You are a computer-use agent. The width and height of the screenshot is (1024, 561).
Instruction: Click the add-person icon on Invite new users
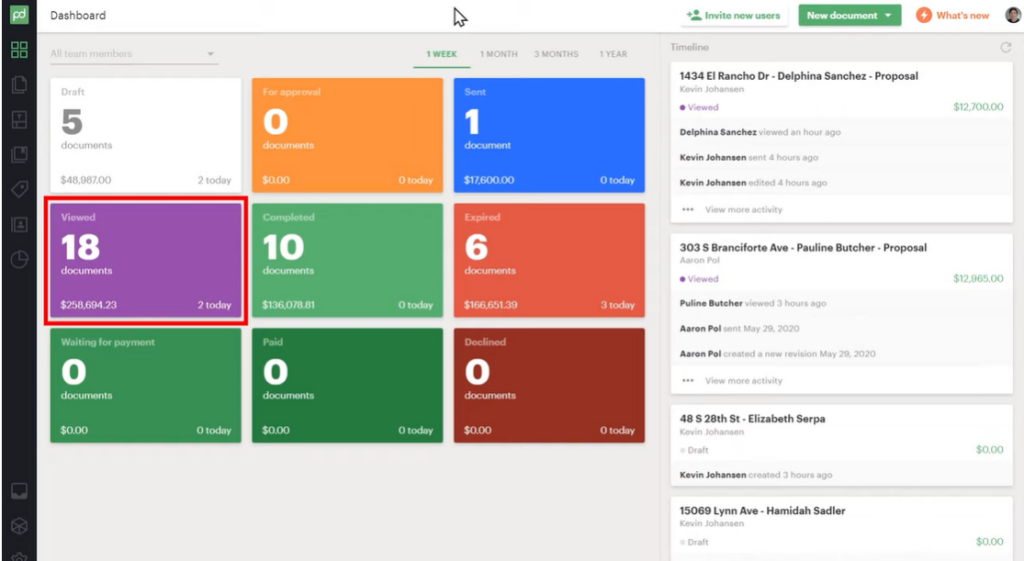pos(694,15)
